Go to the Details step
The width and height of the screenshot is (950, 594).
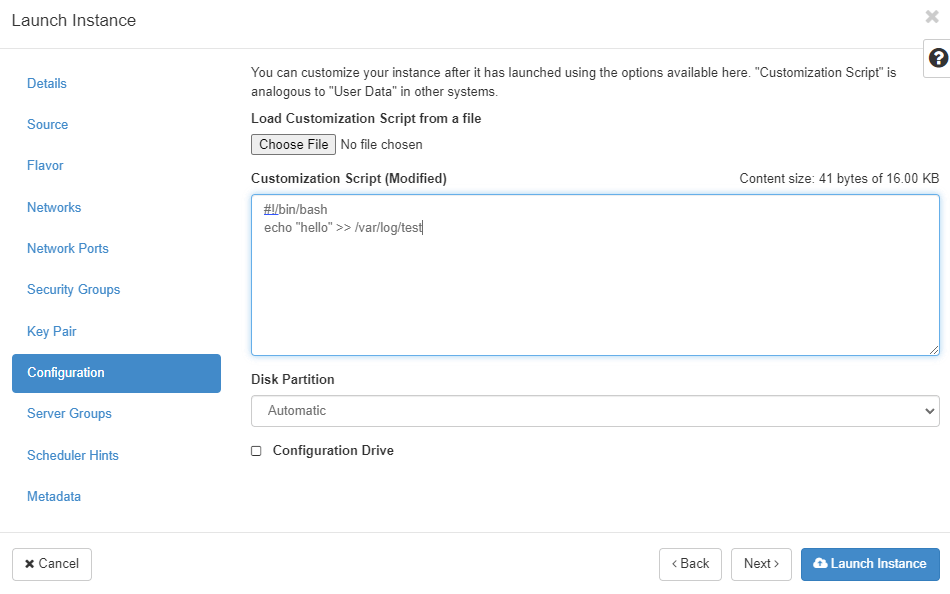click(47, 83)
